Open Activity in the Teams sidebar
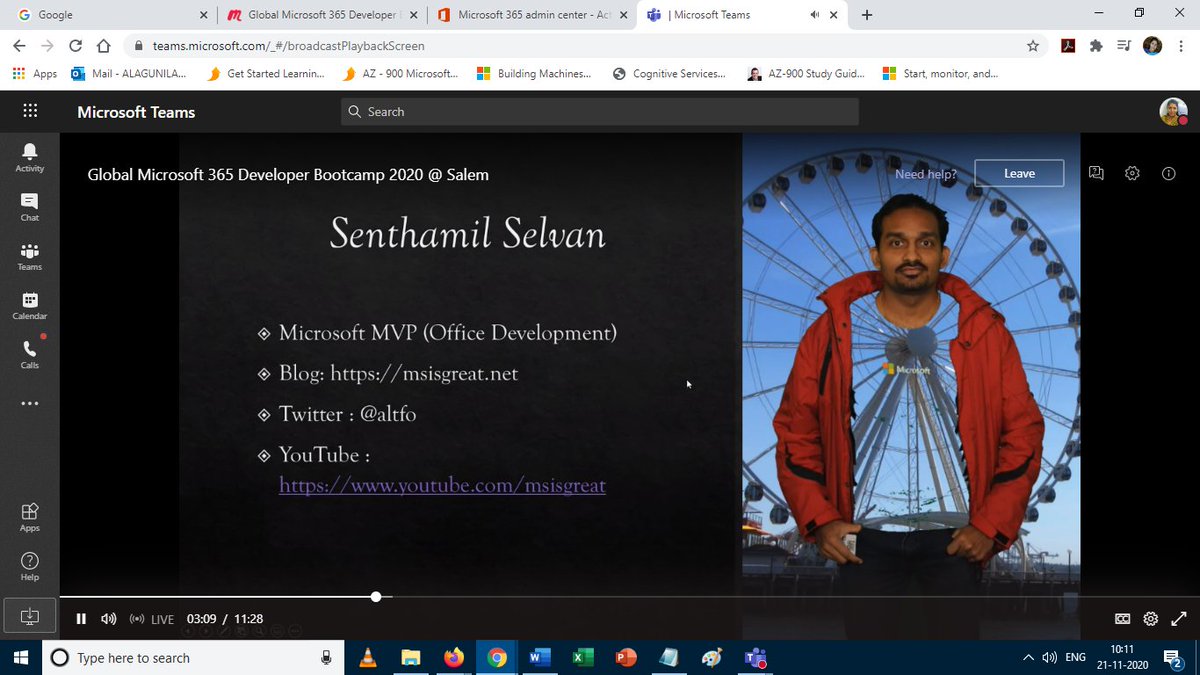 pyautogui.click(x=29, y=157)
